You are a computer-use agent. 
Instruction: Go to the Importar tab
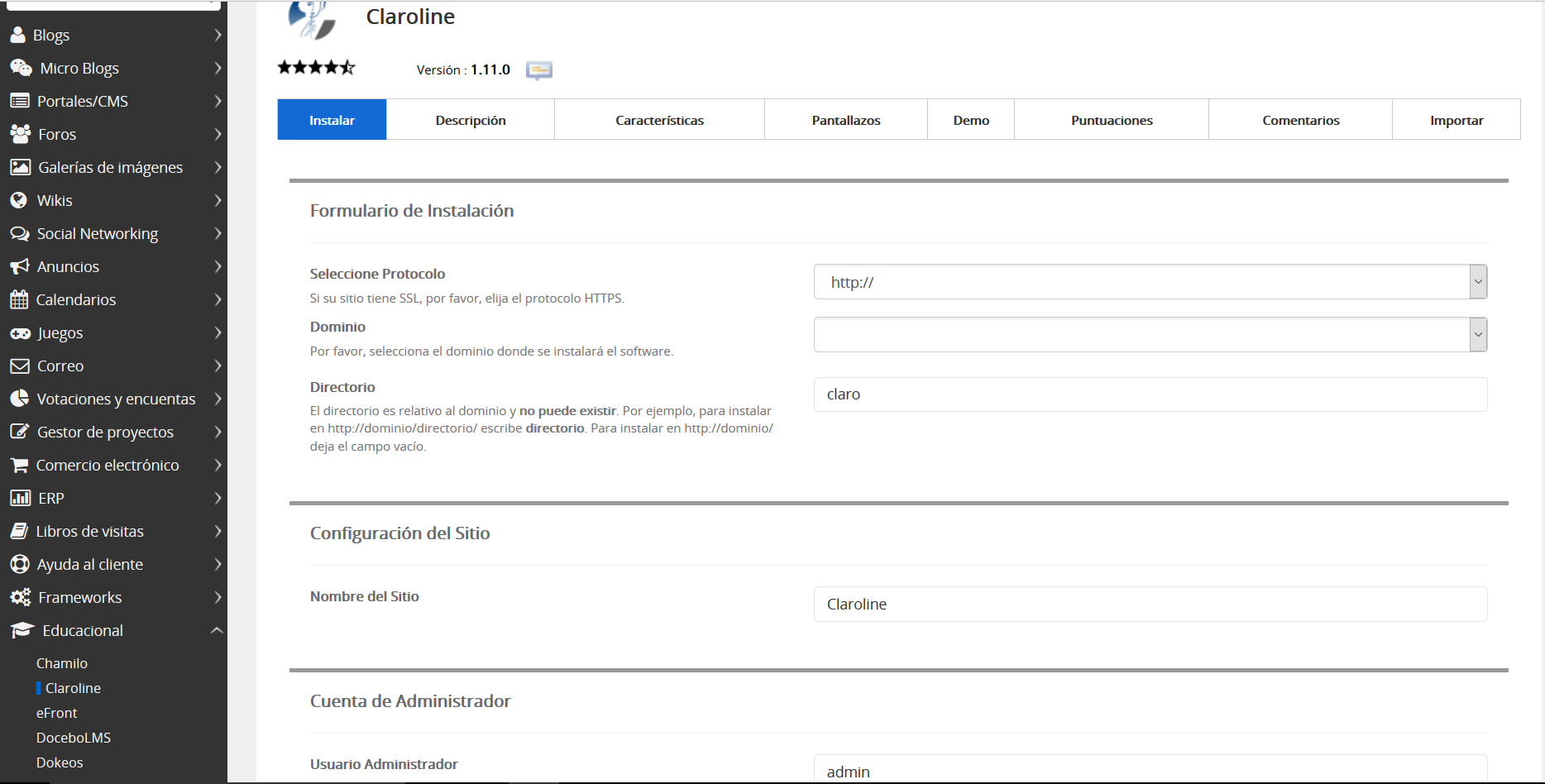1456,120
